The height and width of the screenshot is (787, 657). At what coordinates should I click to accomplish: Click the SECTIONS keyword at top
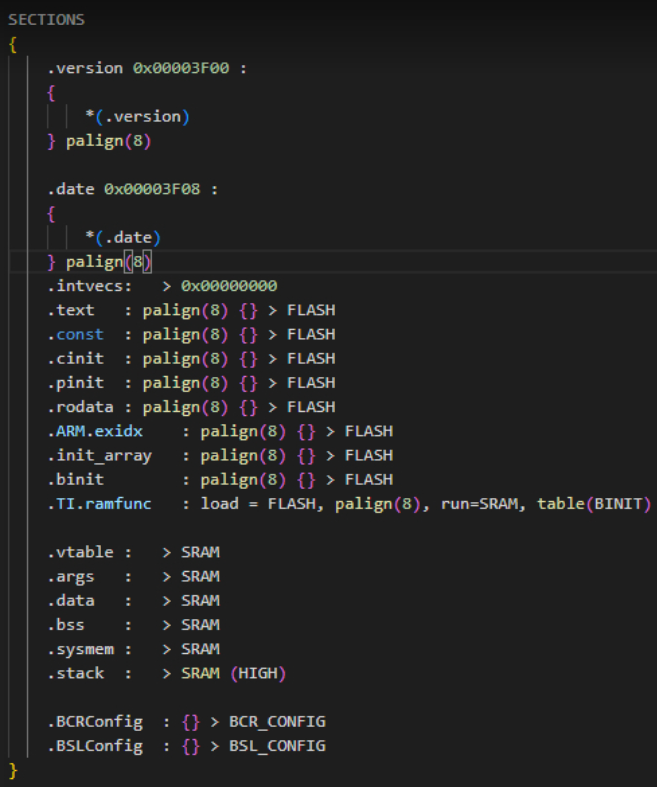(x=46, y=20)
